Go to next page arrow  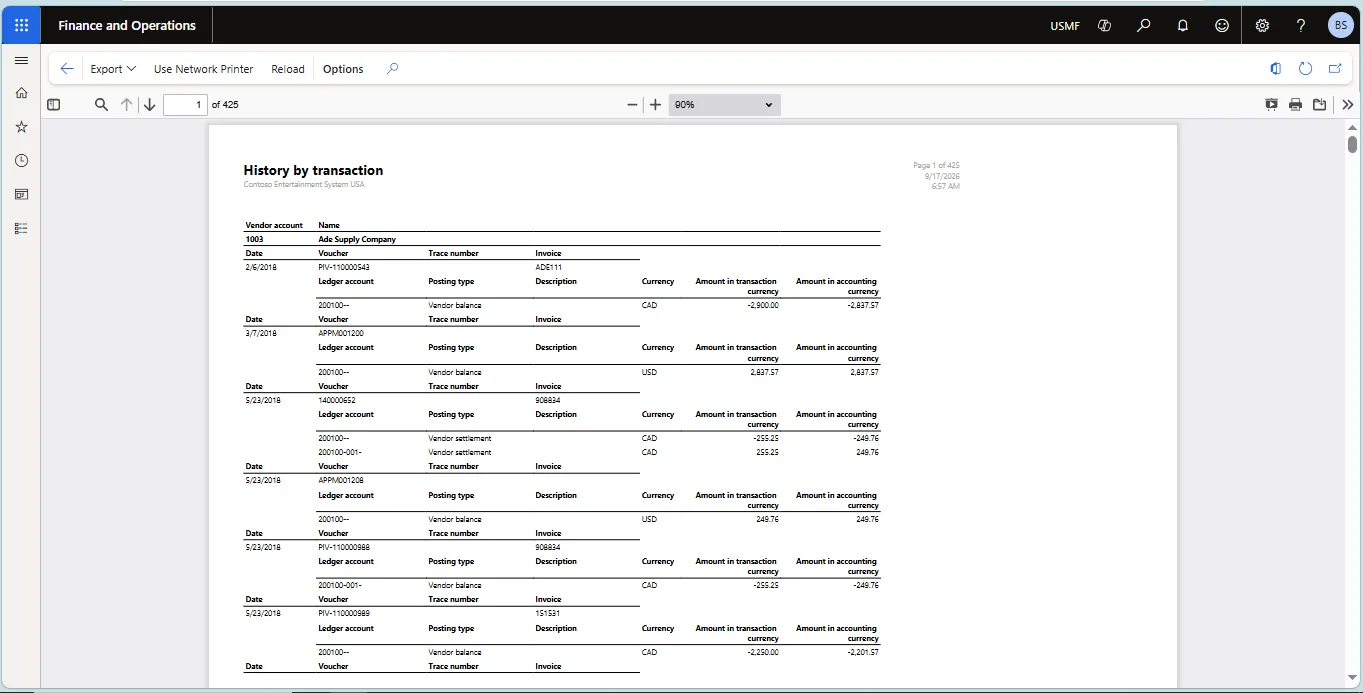[149, 104]
